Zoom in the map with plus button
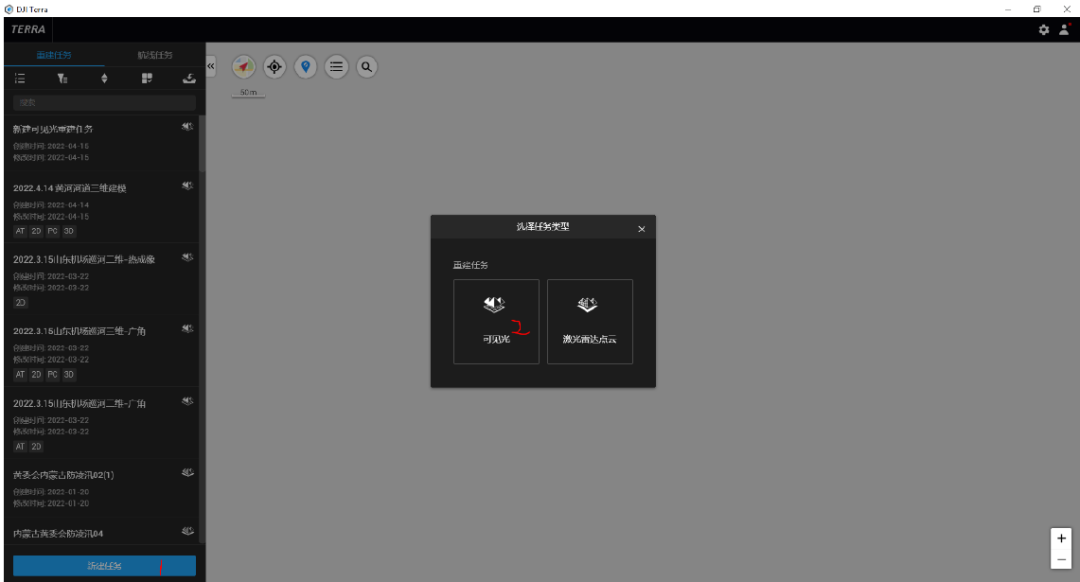Viewport: 1080px width, 582px height. tap(1061, 538)
